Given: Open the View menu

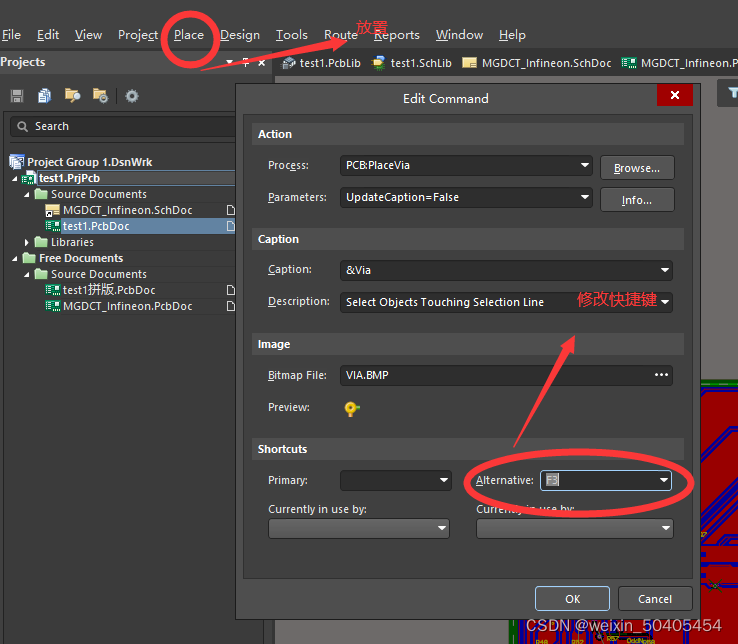Looking at the screenshot, I should tap(88, 35).
